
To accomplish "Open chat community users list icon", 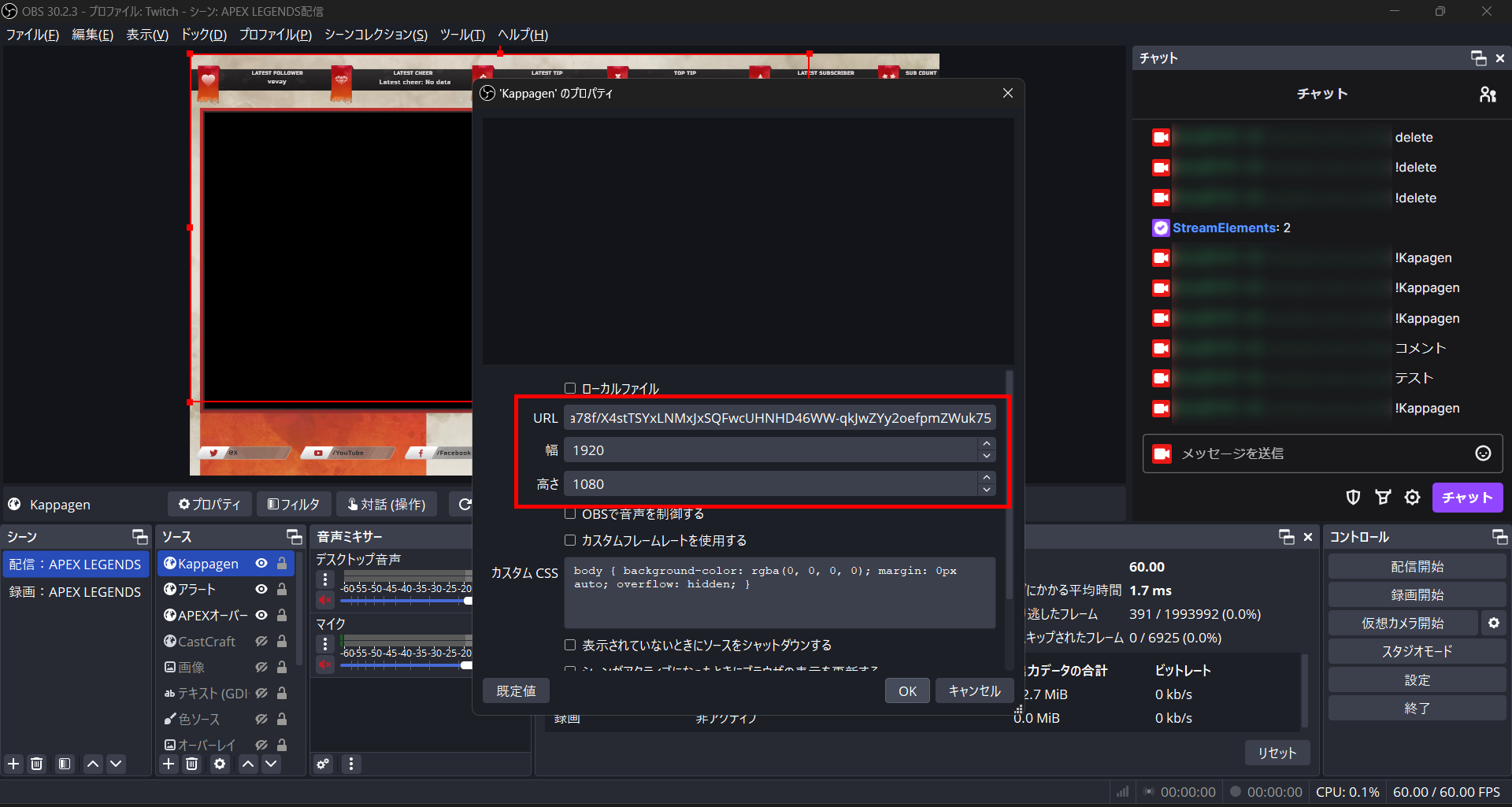I will (x=1488, y=94).
